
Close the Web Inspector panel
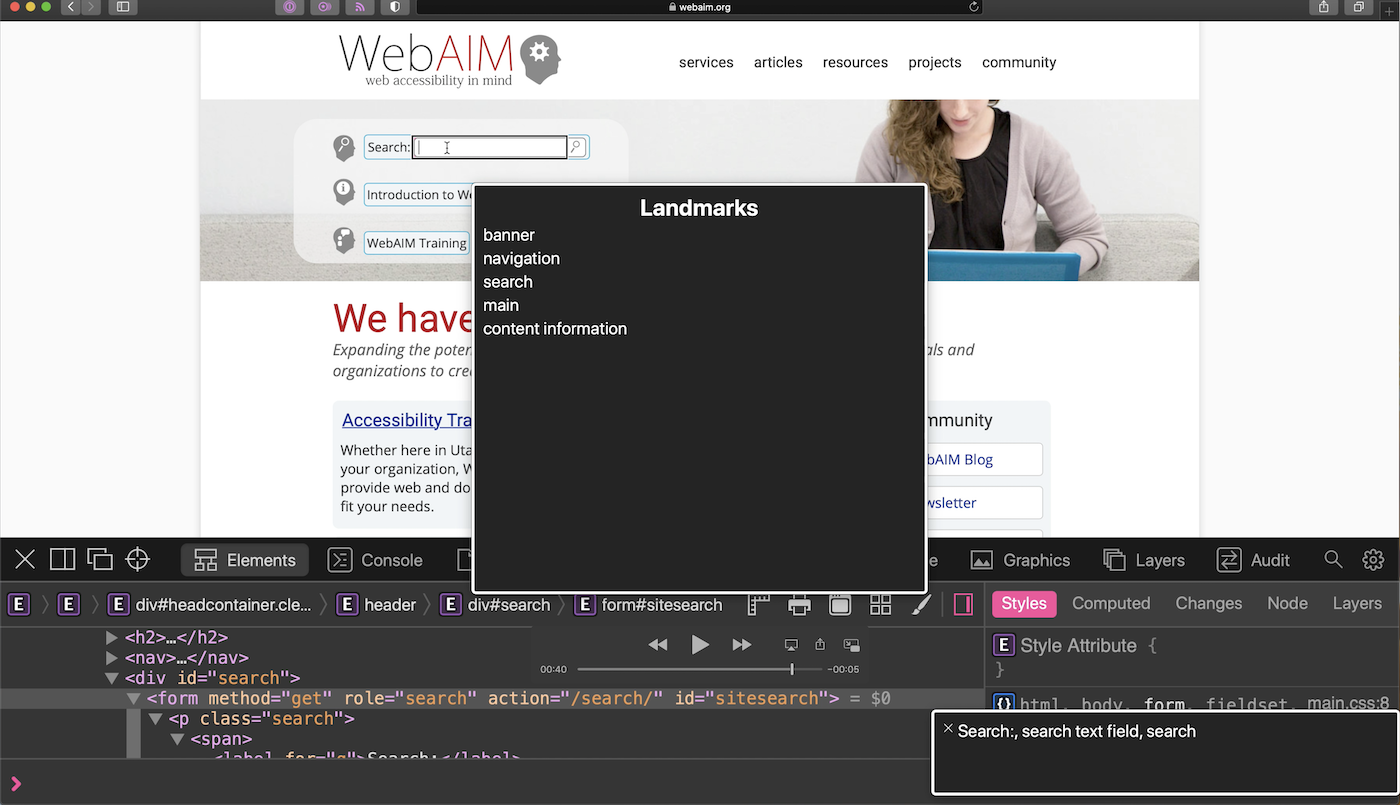pyautogui.click(x=25, y=560)
